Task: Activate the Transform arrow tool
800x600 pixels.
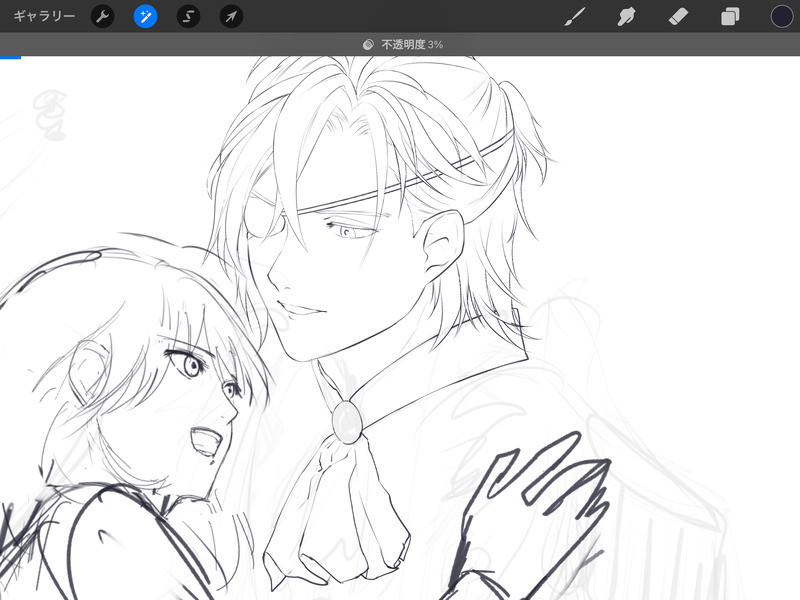Action: pyautogui.click(x=231, y=16)
